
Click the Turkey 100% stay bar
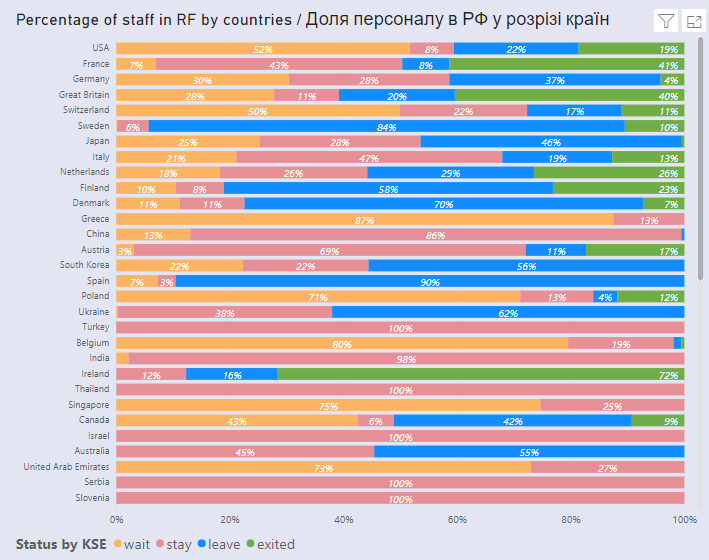400,327
